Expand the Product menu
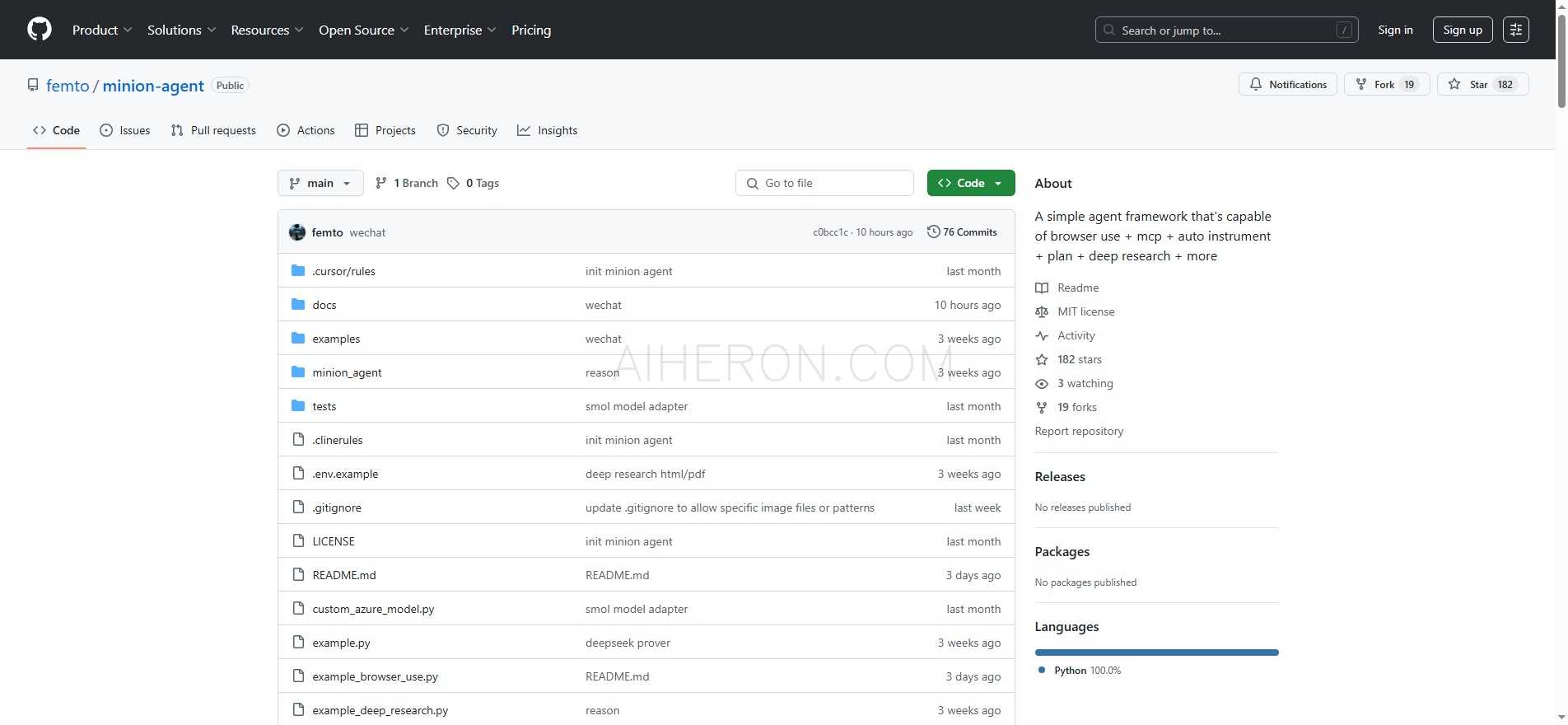Screen dimensions: 1568x725 (102, 30)
